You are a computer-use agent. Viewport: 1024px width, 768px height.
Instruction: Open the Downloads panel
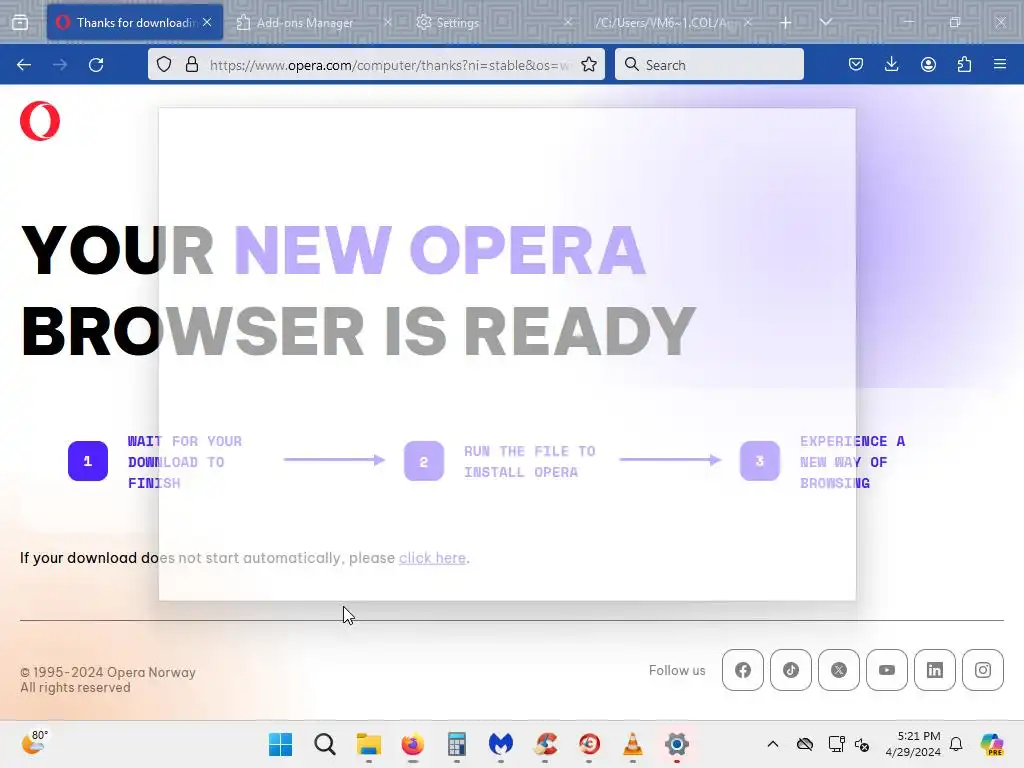coord(891,64)
